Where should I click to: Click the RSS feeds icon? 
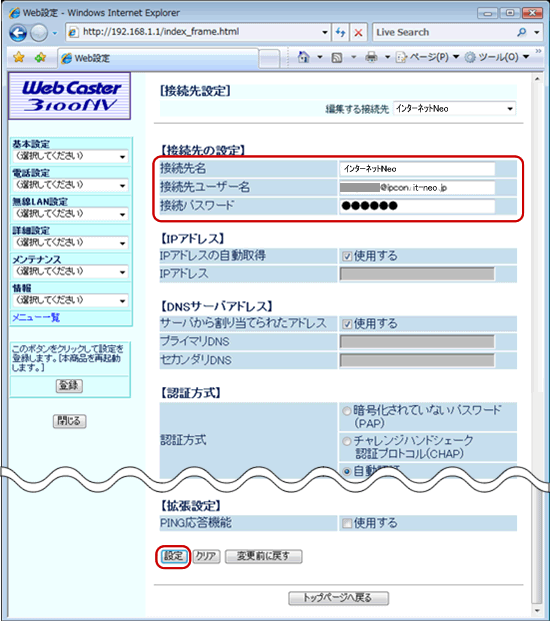(x=337, y=58)
